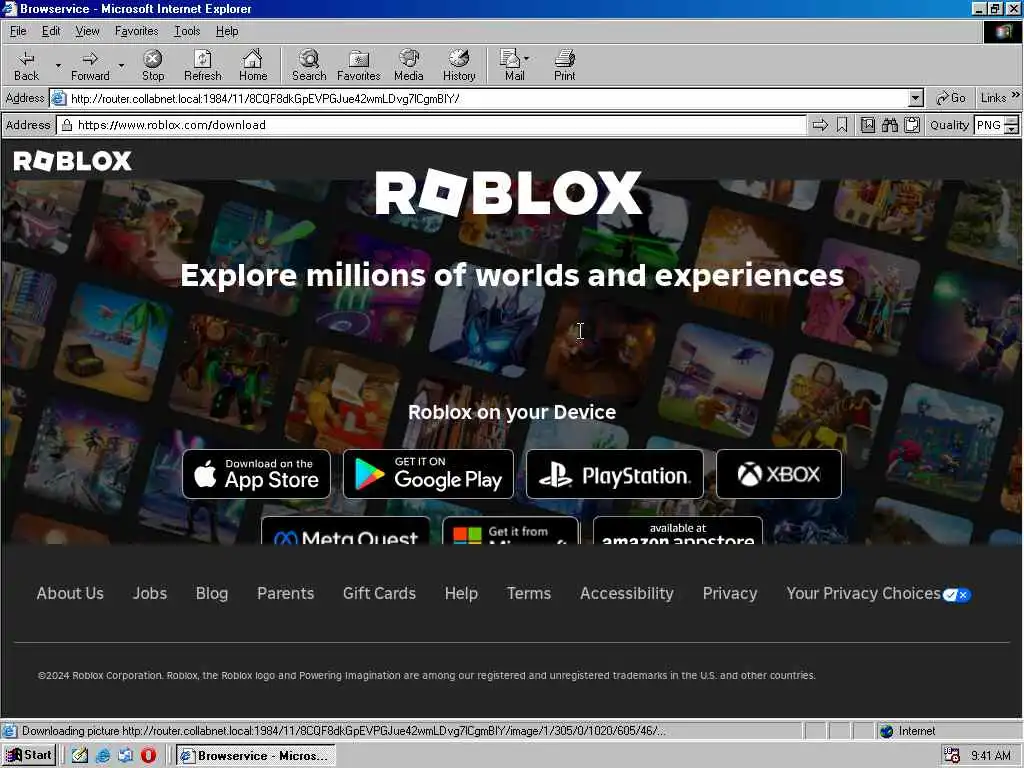
Task: Click Download on the App Store badge
Action: [257, 474]
